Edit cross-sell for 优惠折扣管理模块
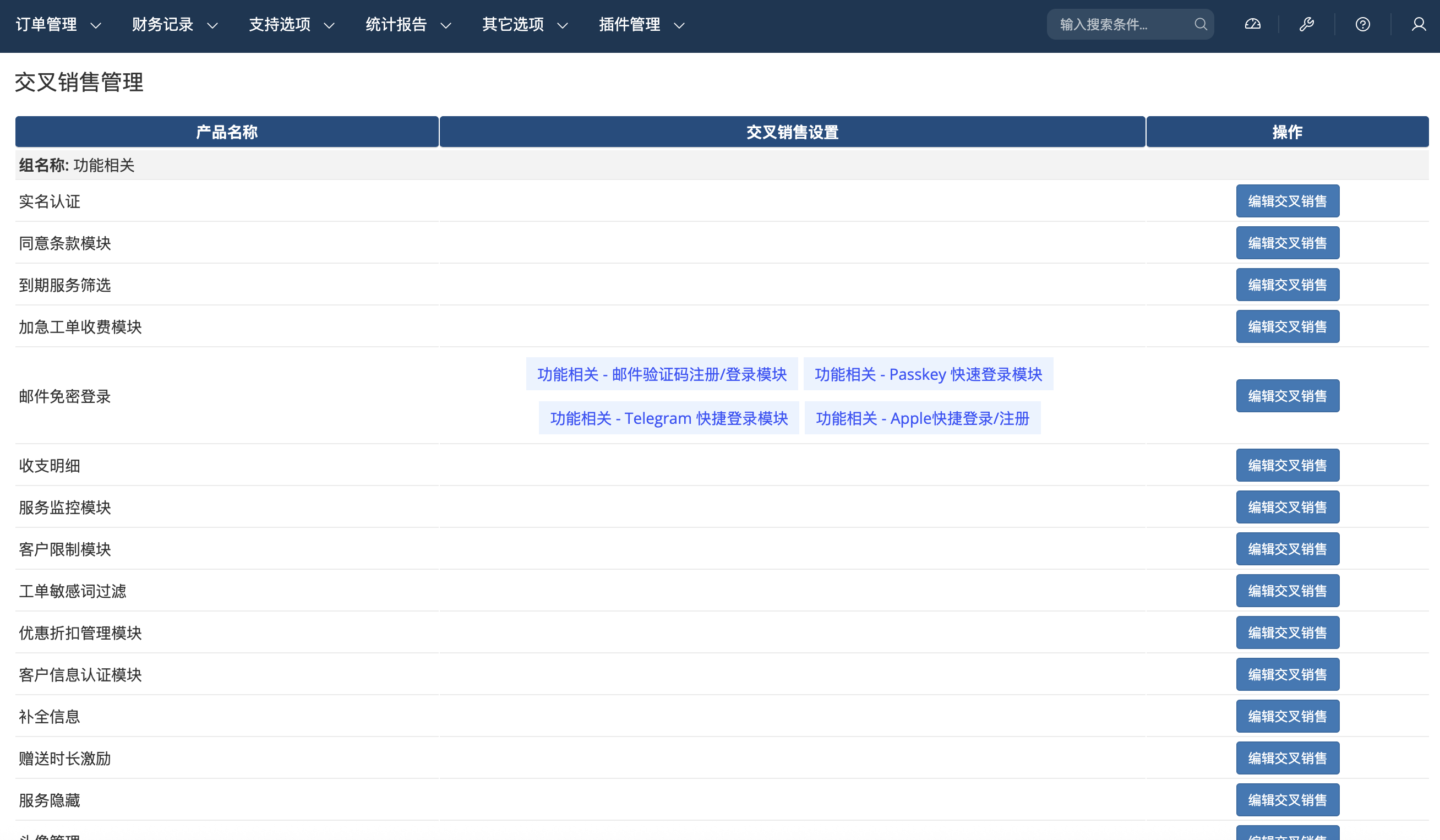The width and height of the screenshot is (1440, 840). 1287,632
